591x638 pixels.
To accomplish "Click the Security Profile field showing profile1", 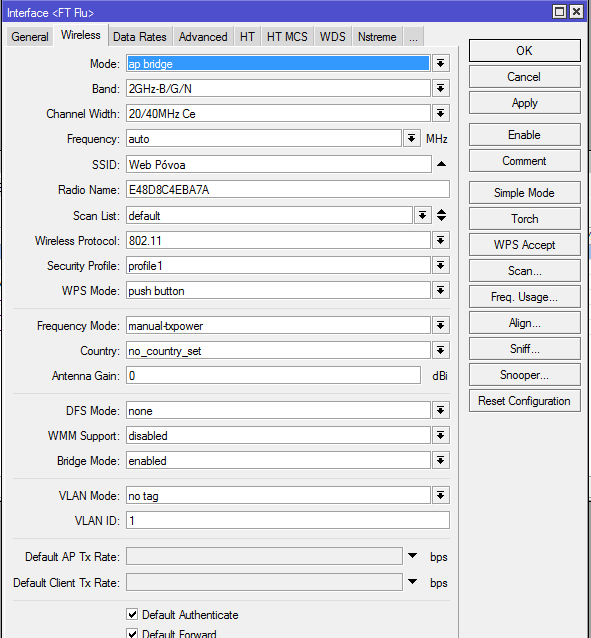I will pyautogui.click(x=278, y=265).
